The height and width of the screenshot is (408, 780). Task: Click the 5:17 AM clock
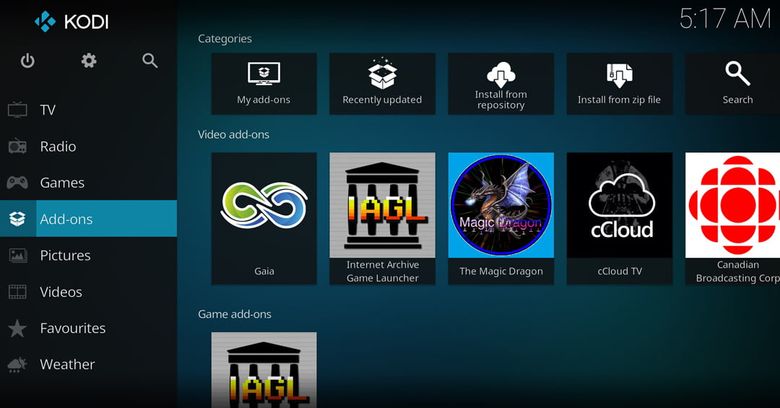725,19
